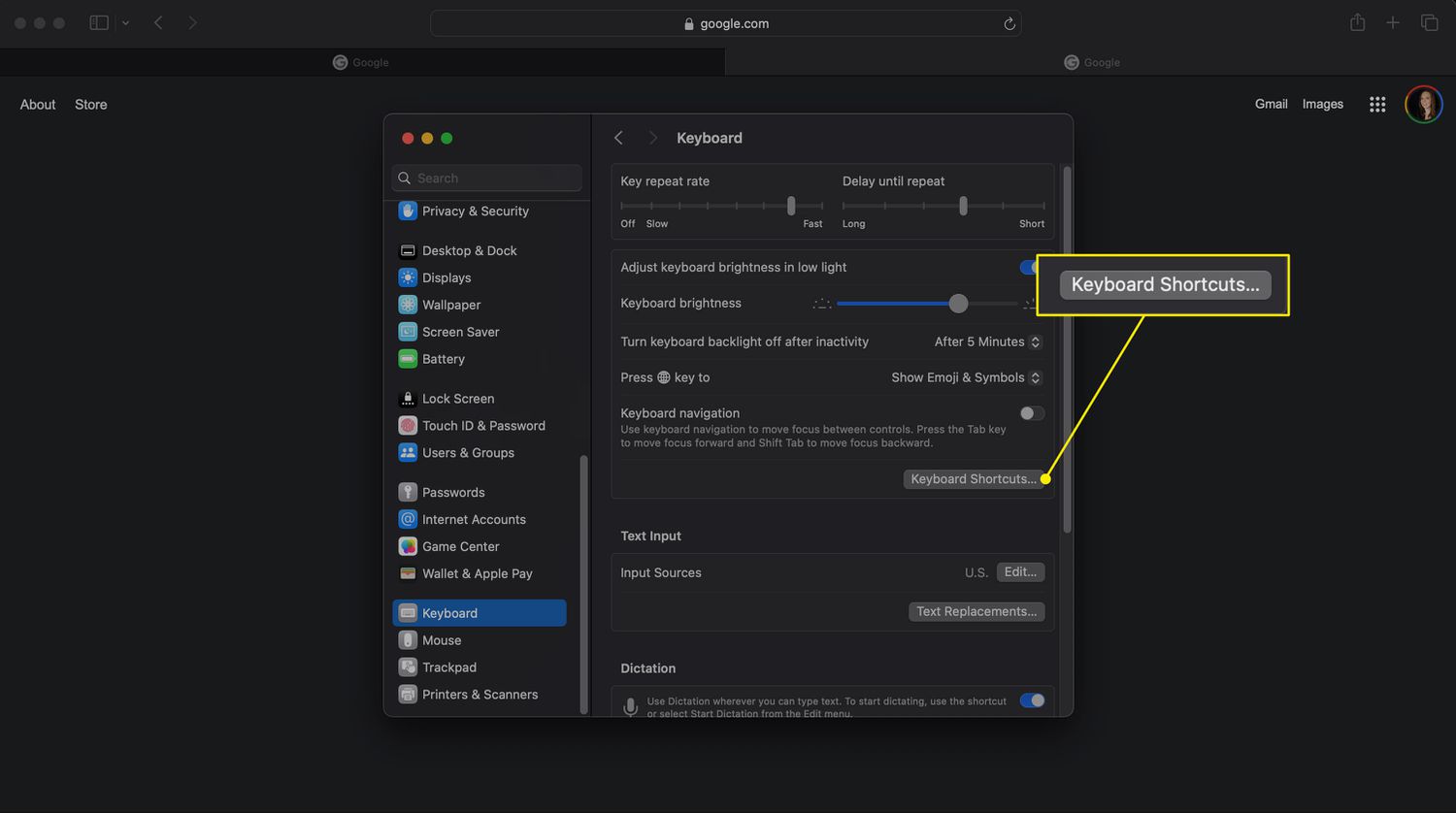
Task: Click the Safari sidebar toggle icon
Action: (x=99, y=23)
